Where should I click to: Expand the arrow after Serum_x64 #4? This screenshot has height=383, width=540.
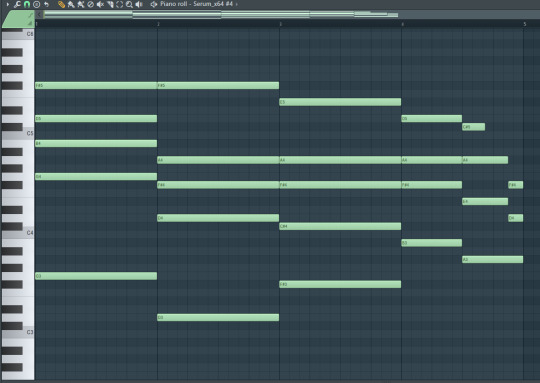(x=237, y=4)
